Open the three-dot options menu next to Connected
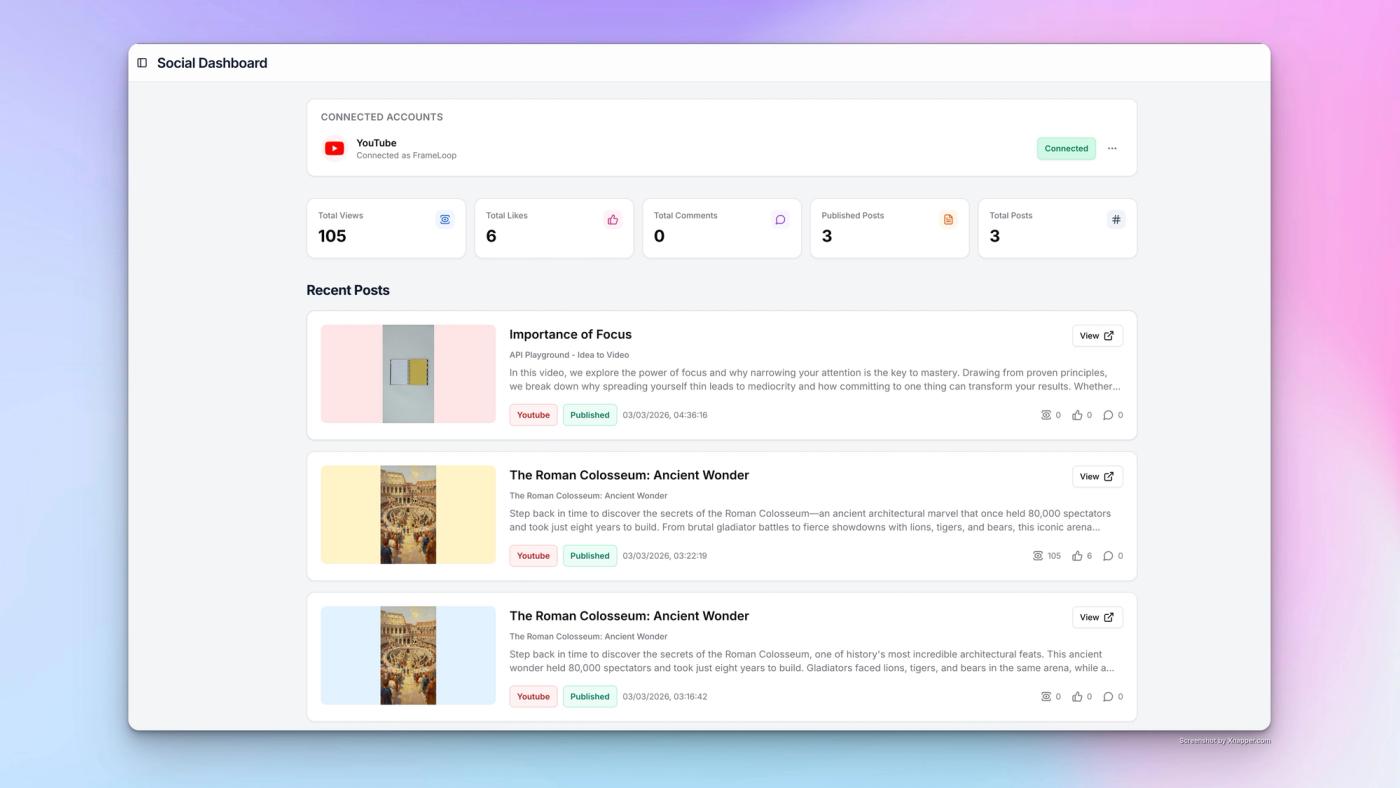 tap(1111, 148)
